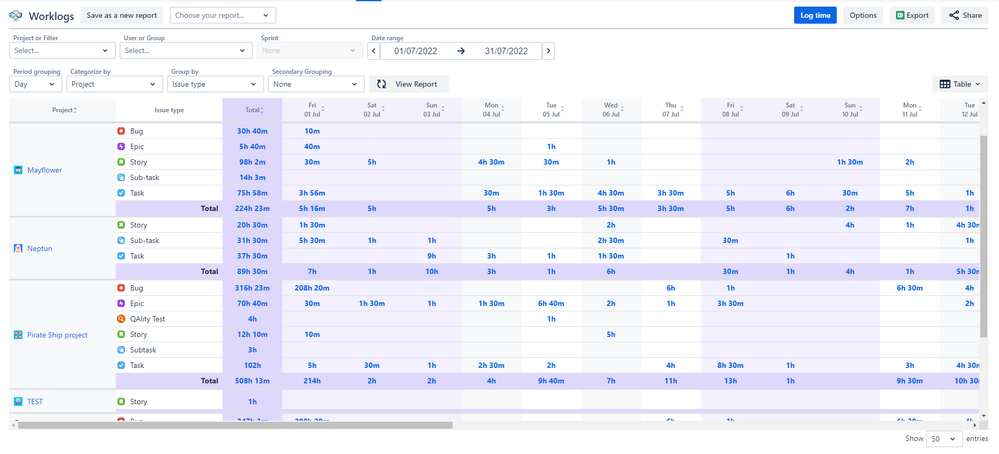
Task: Click the Pirate Ship project avatar icon
Action: coord(17,335)
